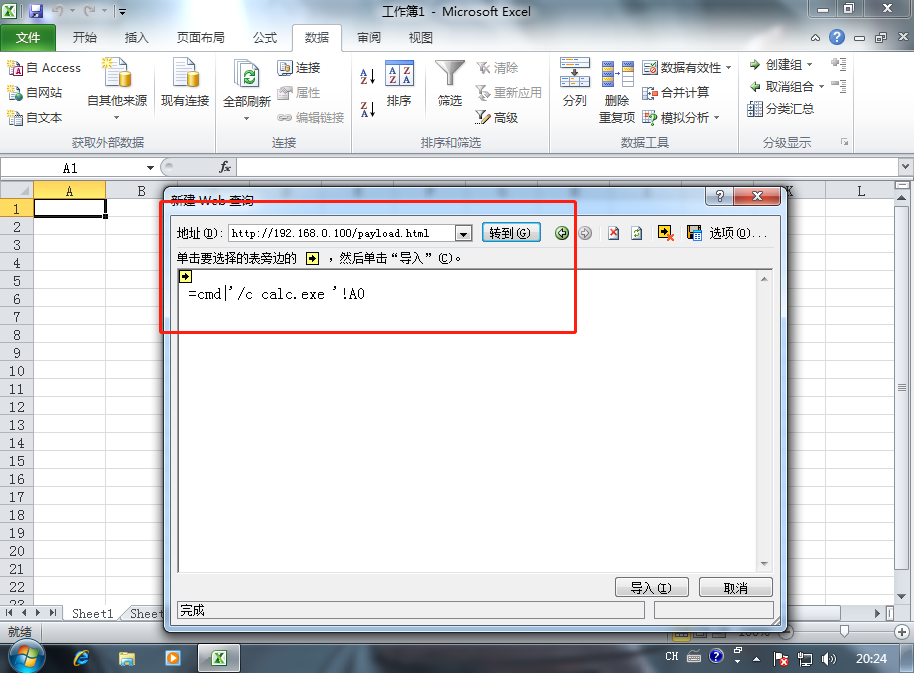
Task: Switch to the Formulas (公式) tab
Action: click(265, 38)
